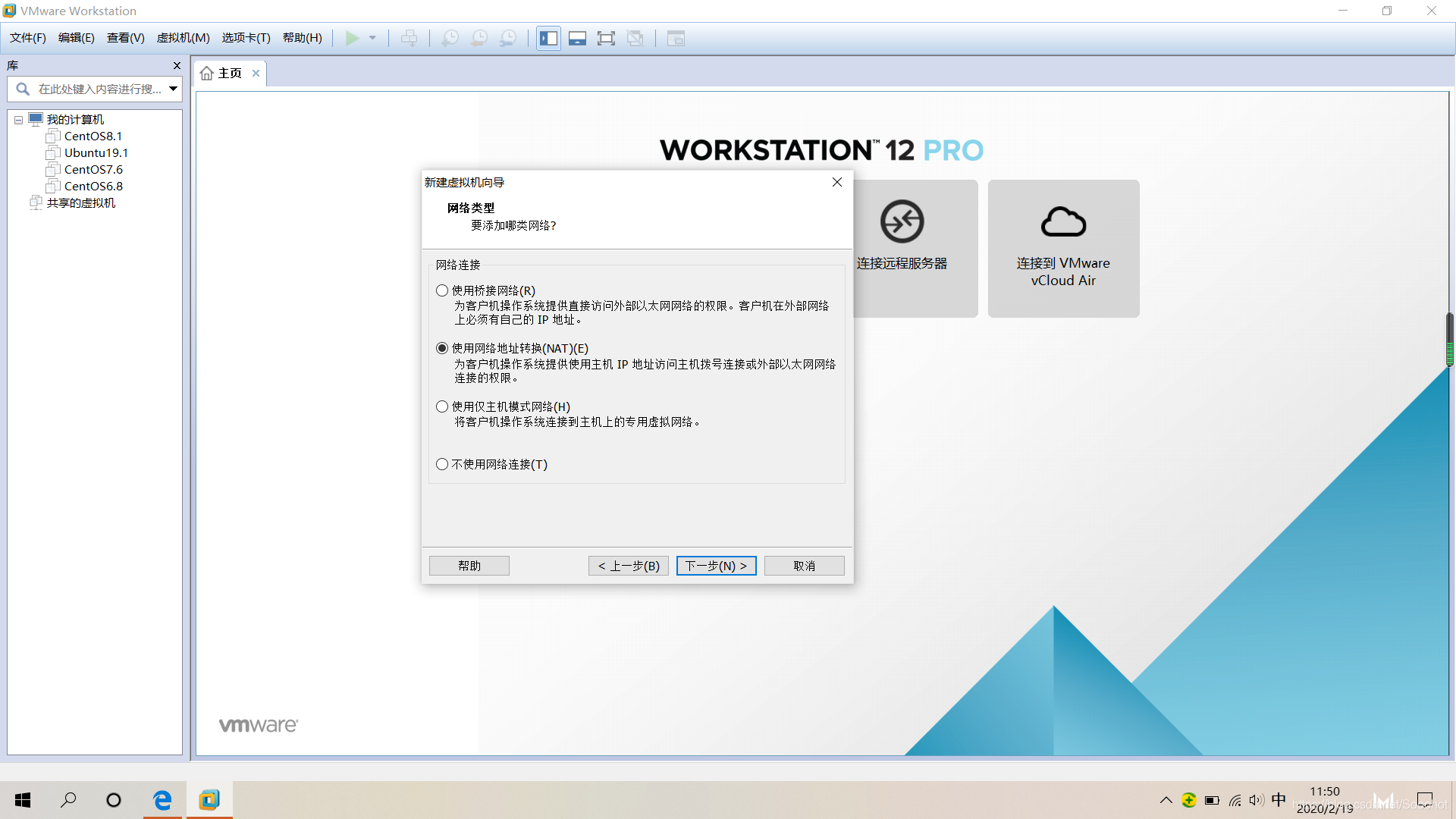Click the 上一步(B) back button
Screen dimensions: 1456x819
629,566
